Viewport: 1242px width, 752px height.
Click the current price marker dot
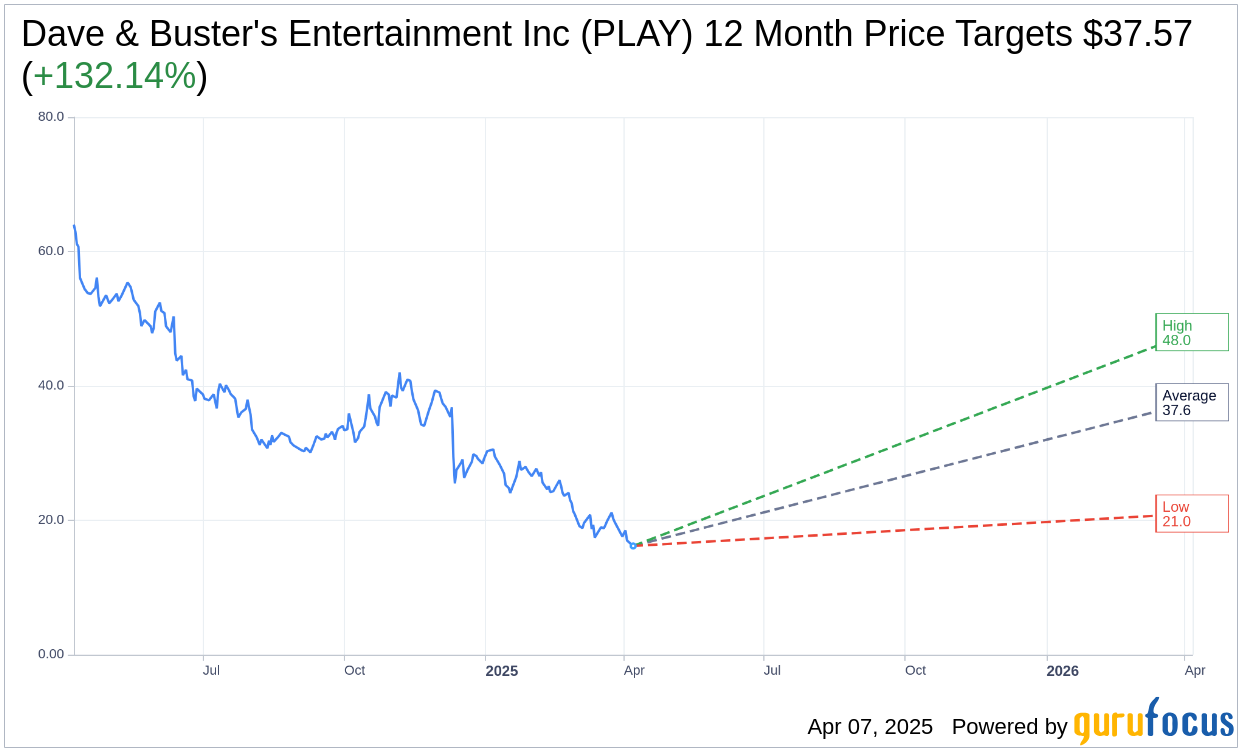click(x=633, y=545)
